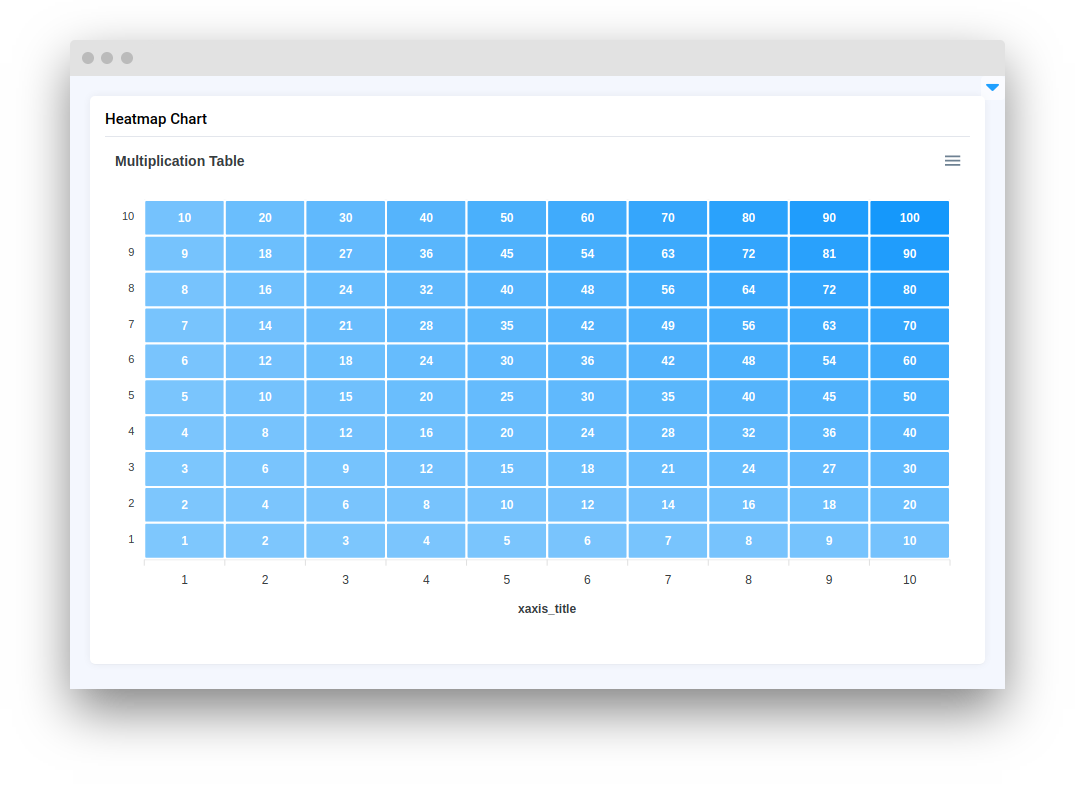Select the x-axis label 10
Screen dimensions: 1075x789
click(909, 579)
